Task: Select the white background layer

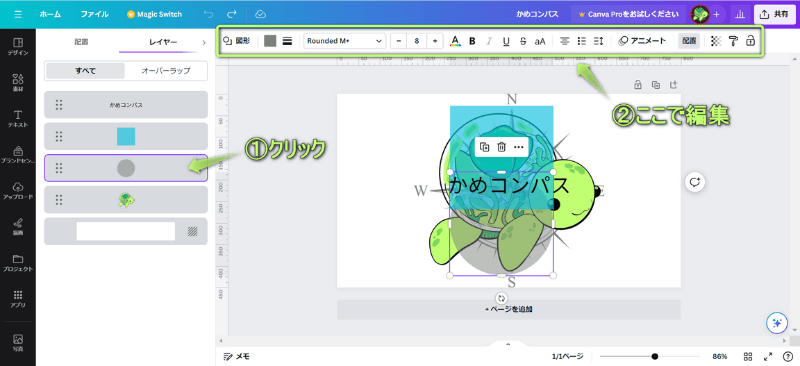Action: click(x=126, y=231)
